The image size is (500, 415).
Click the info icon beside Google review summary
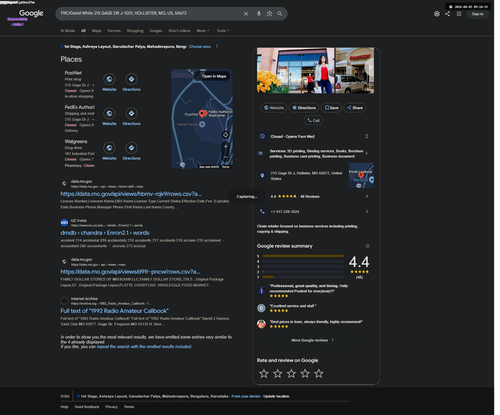(367, 246)
